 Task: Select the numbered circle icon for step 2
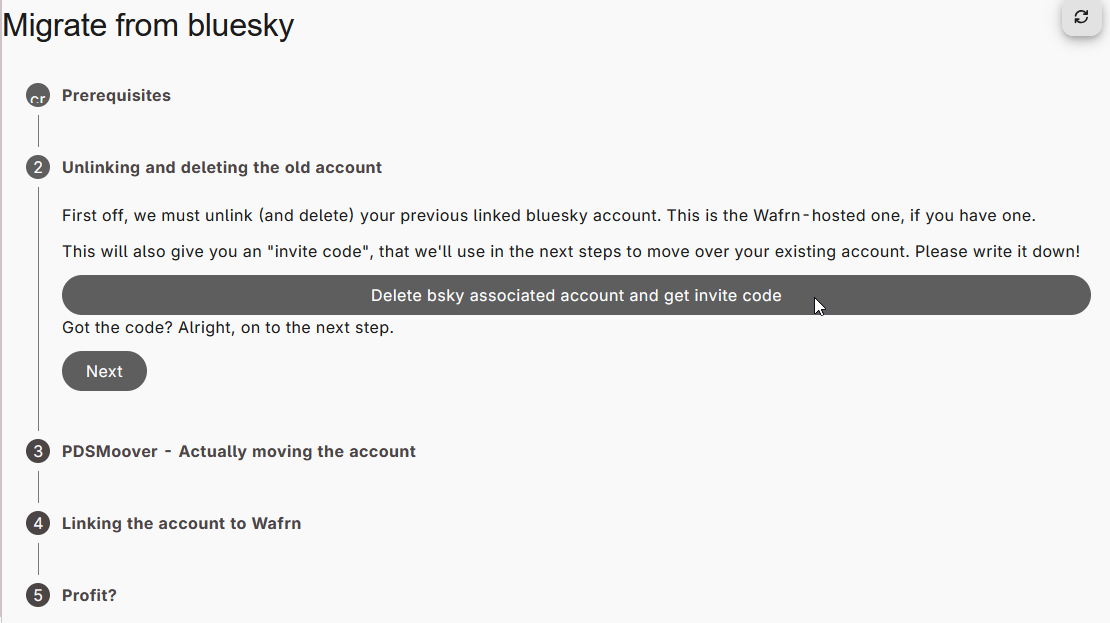pyautogui.click(x=37, y=167)
